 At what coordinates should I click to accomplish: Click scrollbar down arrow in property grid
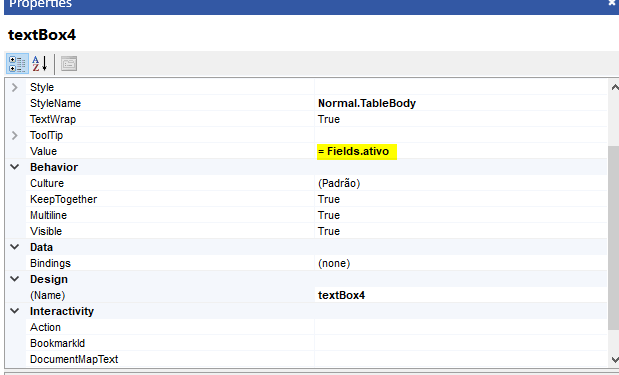click(x=614, y=360)
